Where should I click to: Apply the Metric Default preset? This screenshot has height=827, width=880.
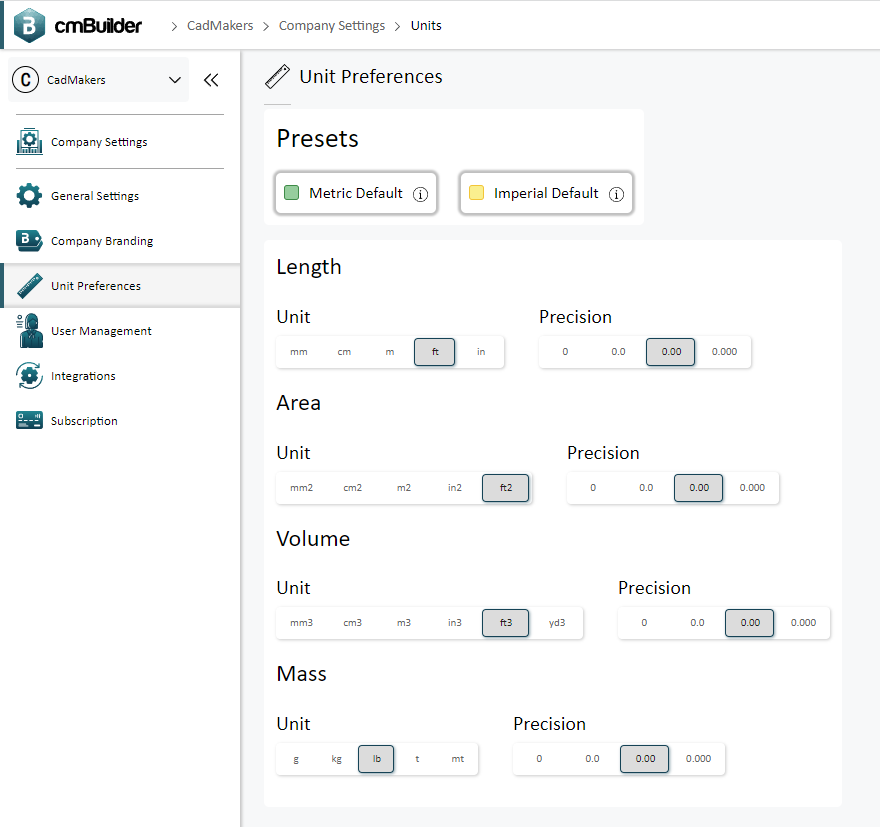pos(356,193)
